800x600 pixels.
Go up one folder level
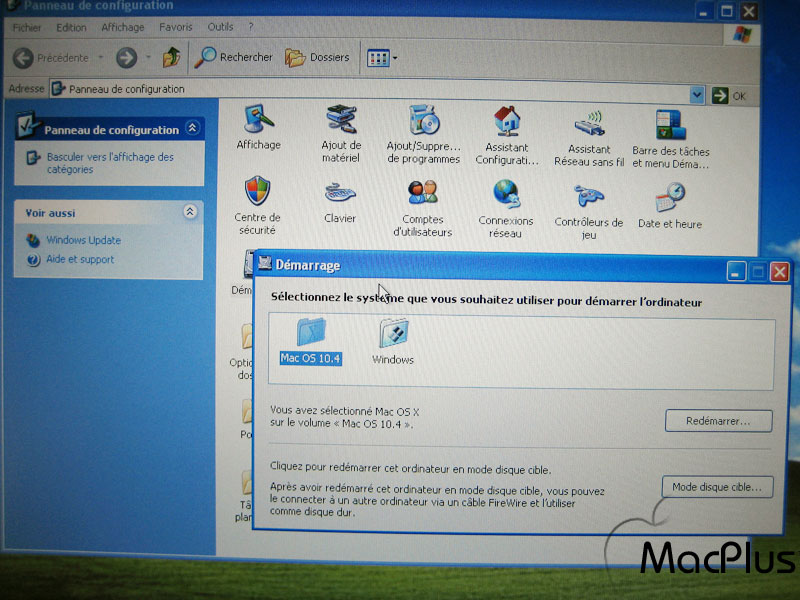click(171, 57)
